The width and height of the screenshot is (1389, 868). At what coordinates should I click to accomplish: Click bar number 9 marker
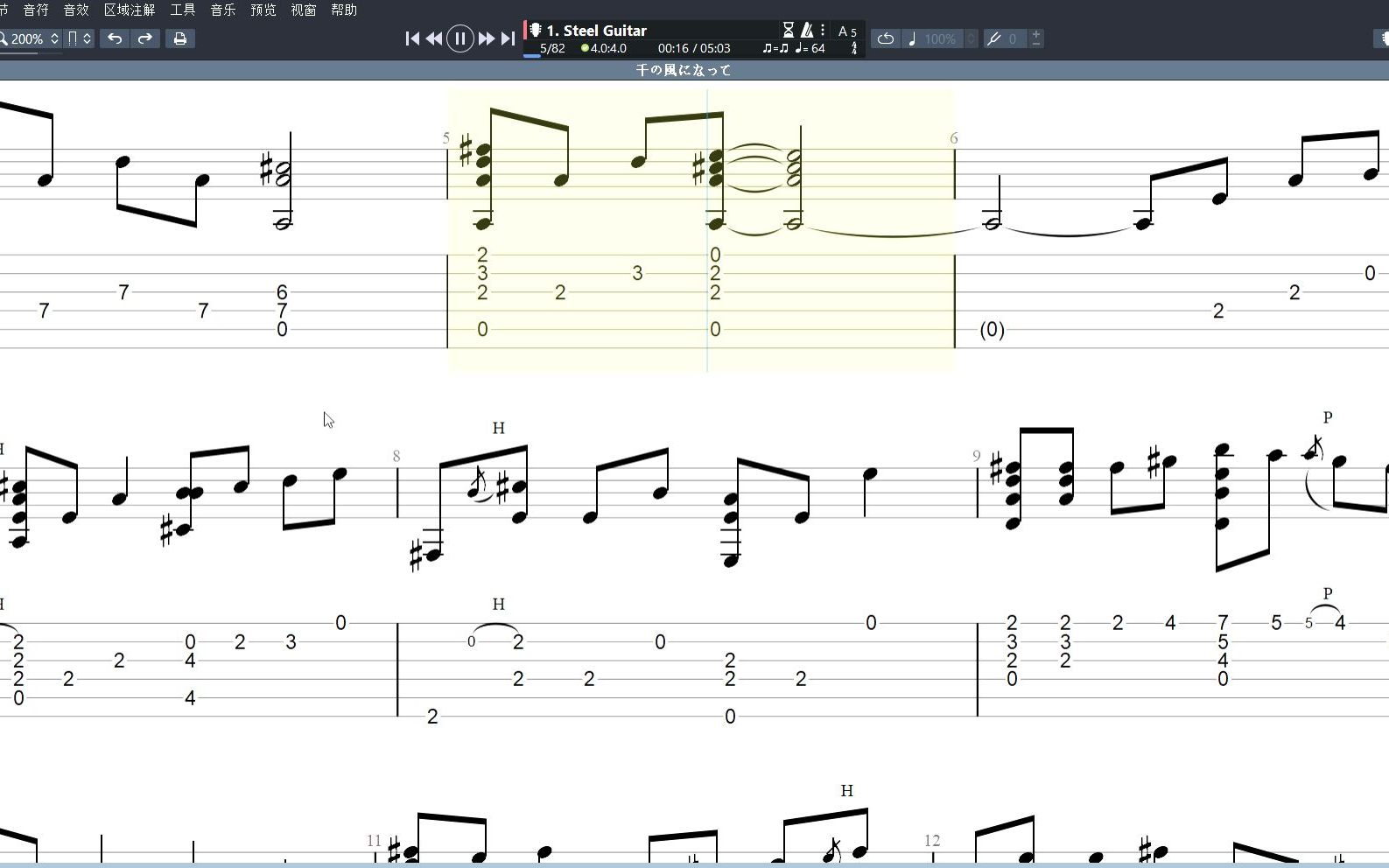(x=977, y=456)
